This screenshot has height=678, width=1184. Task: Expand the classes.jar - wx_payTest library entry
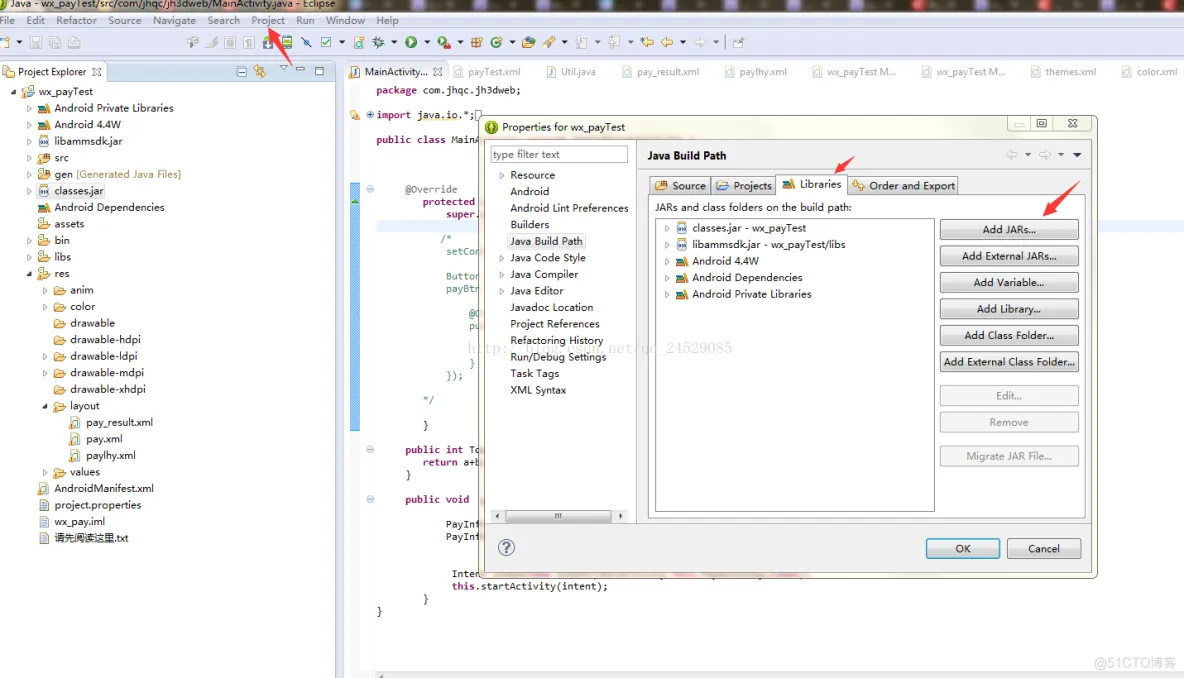pyautogui.click(x=667, y=228)
